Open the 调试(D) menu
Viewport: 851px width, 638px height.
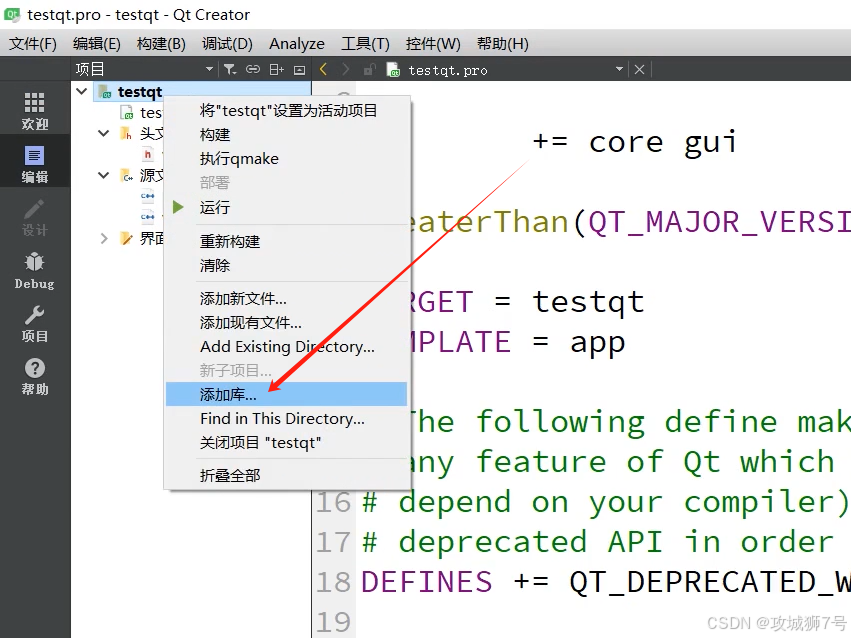pos(227,43)
